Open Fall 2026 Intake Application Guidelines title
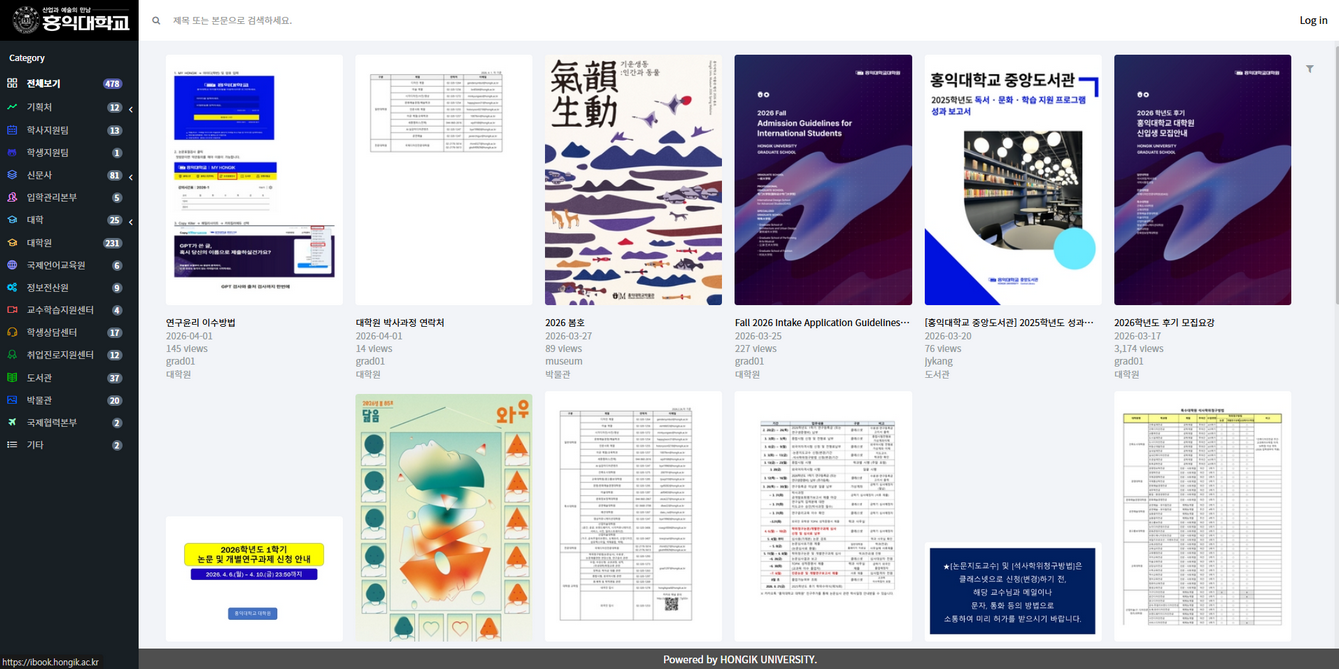 click(x=822, y=323)
